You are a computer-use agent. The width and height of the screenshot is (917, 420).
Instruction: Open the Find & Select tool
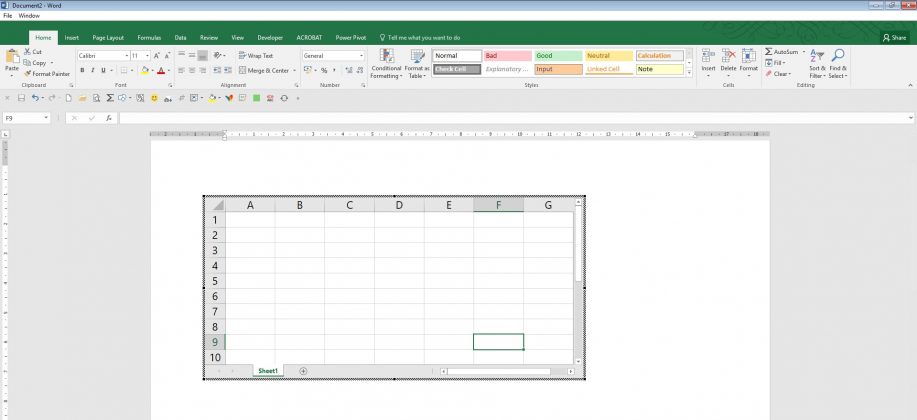pos(837,64)
